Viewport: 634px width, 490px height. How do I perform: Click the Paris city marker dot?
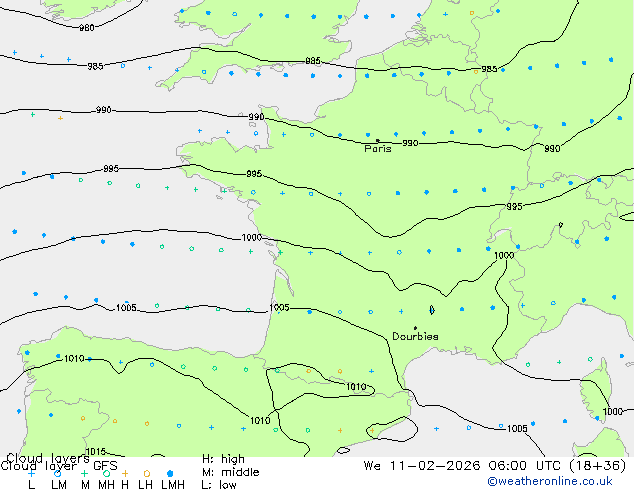click(x=378, y=140)
